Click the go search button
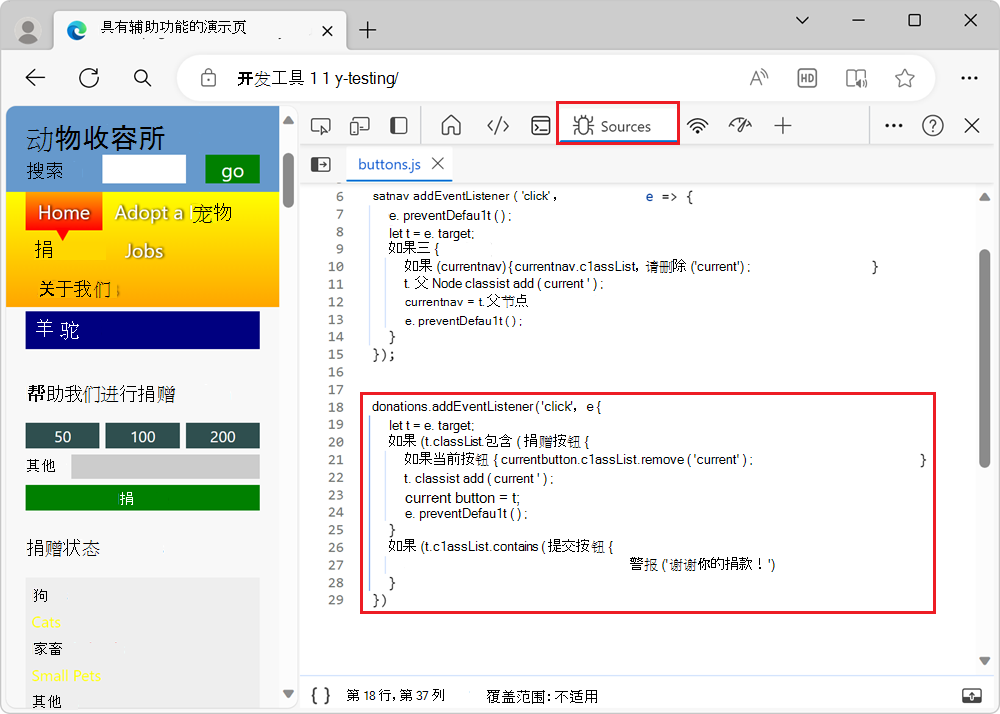 (231, 170)
